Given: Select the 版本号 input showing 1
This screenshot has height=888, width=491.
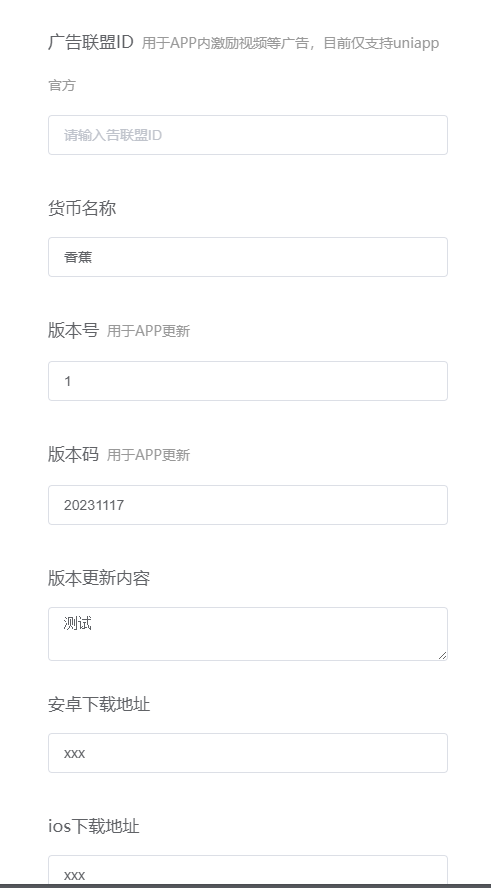Looking at the screenshot, I should click(x=247, y=381).
